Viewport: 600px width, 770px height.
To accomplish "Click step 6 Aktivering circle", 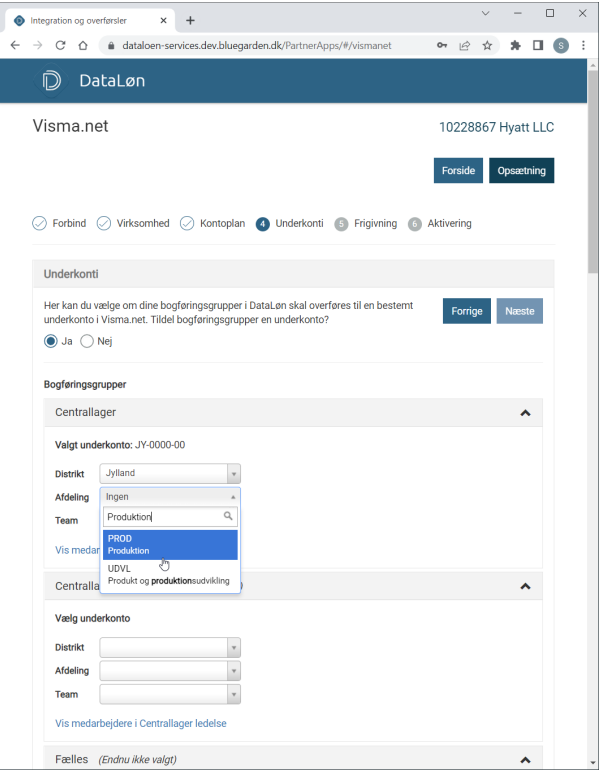I will pyautogui.click(x=415, y=224).
